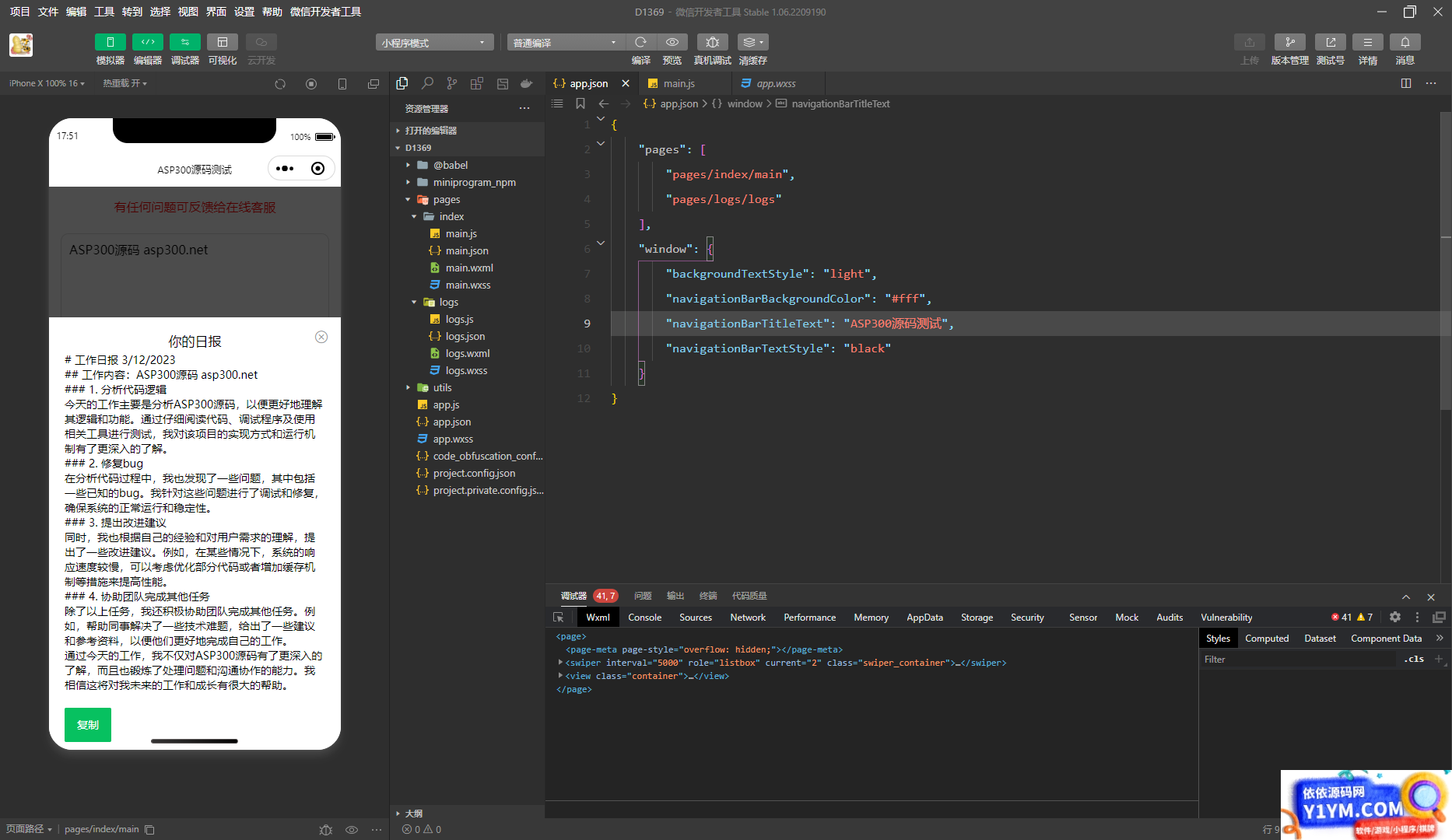This screenshot has height=840, width=1452.
Task: Open 资源管理器 more options menu
Action: 524,109
